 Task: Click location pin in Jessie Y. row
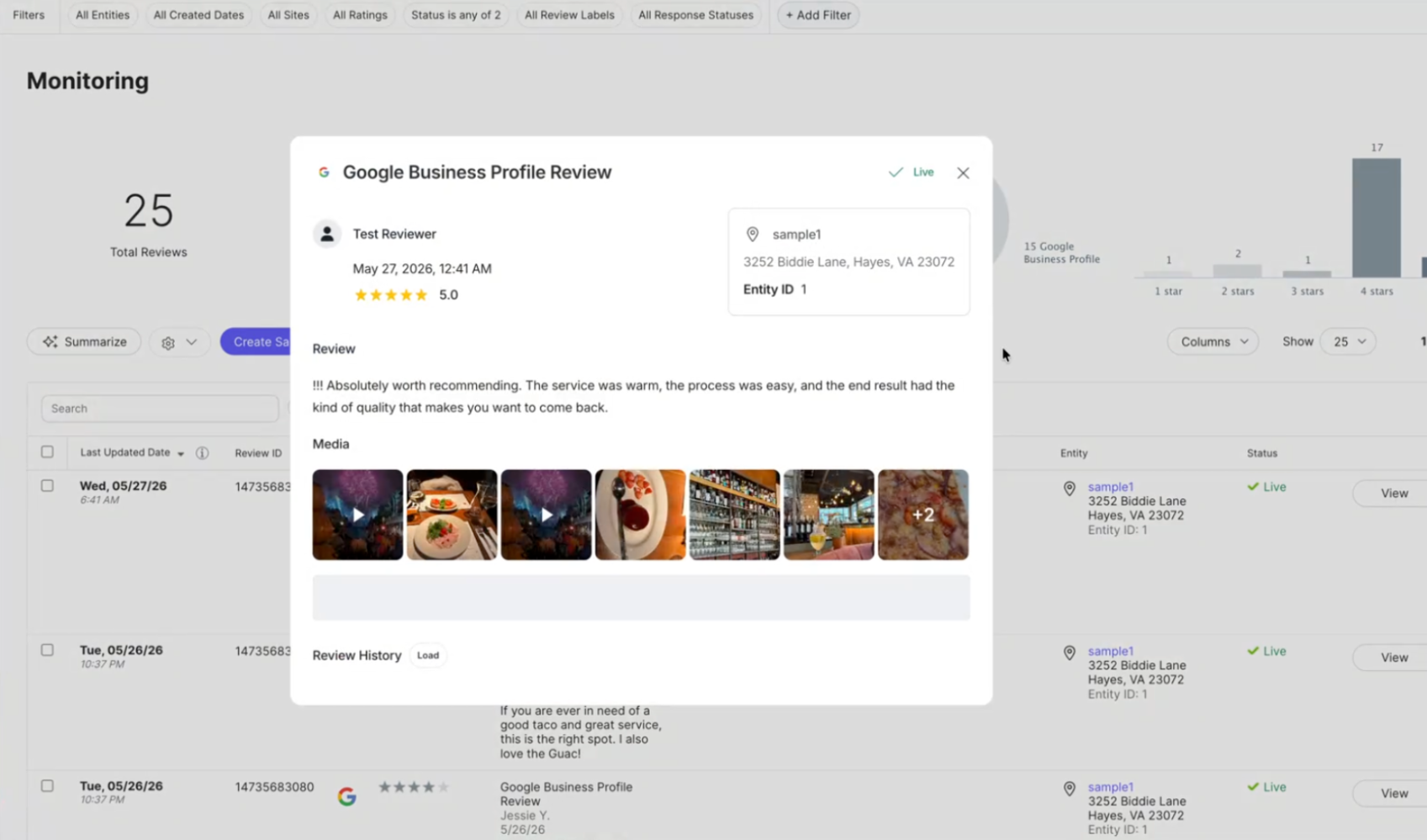pos(1070,789)
